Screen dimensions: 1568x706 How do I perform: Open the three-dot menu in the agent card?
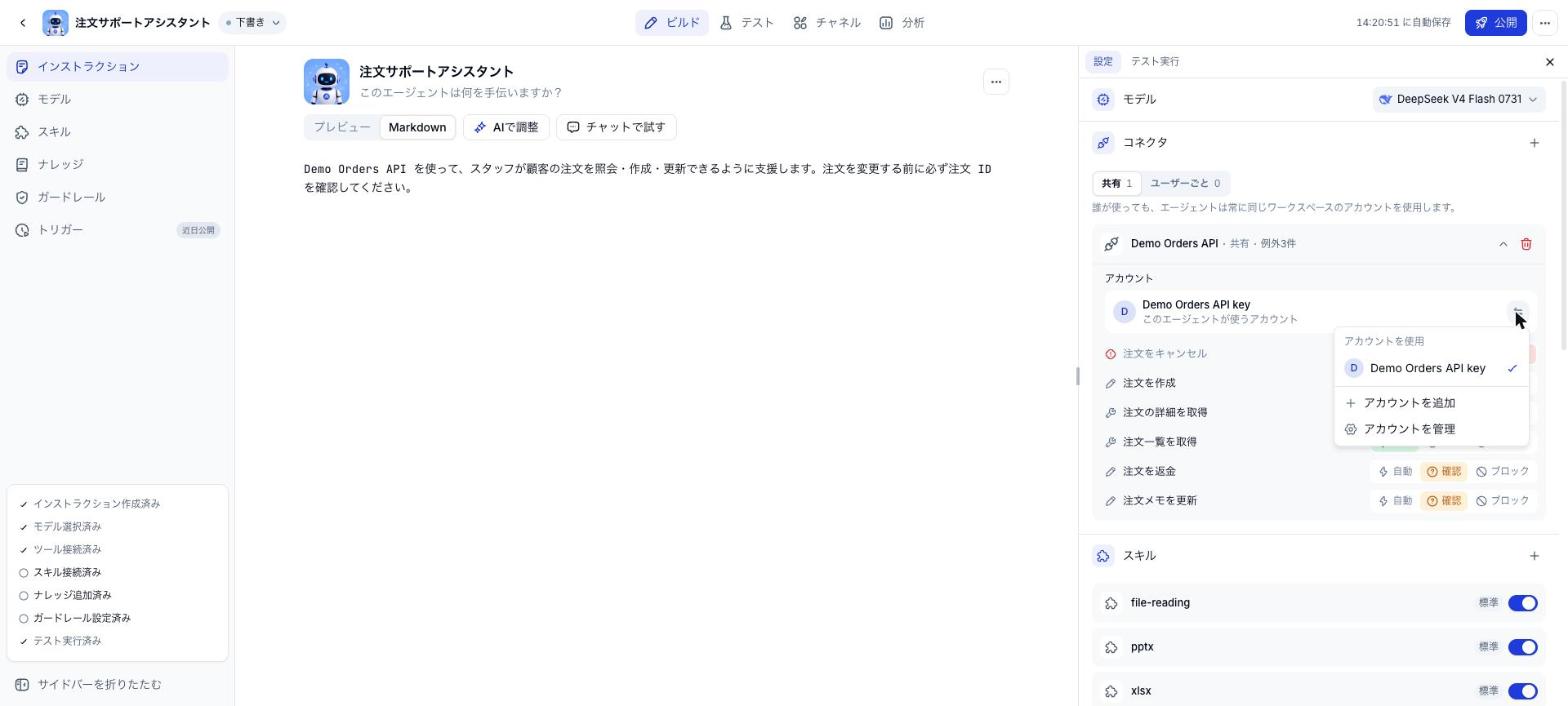pyautogui.click(x=996, y=82)
